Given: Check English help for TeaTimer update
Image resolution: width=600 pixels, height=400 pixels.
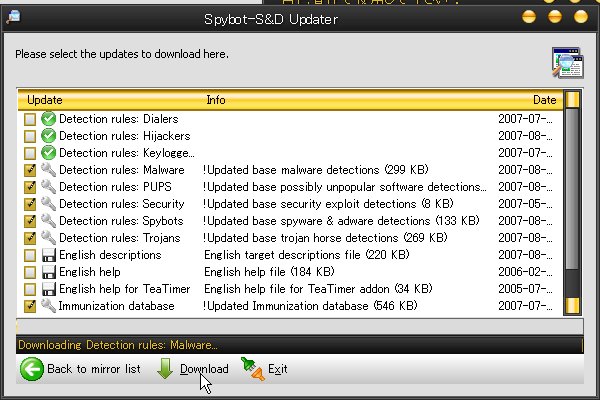Looking at the screenshot, I should pos(30,289).
